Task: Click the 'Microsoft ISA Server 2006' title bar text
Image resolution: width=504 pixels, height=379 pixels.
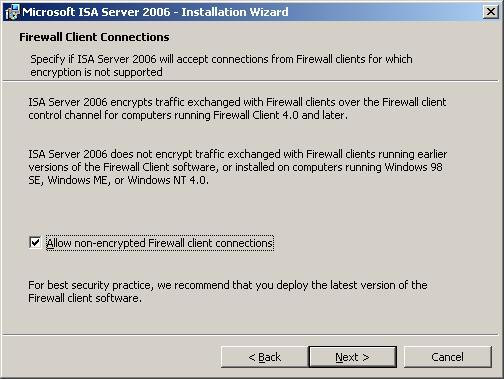Action: (96, 12)
